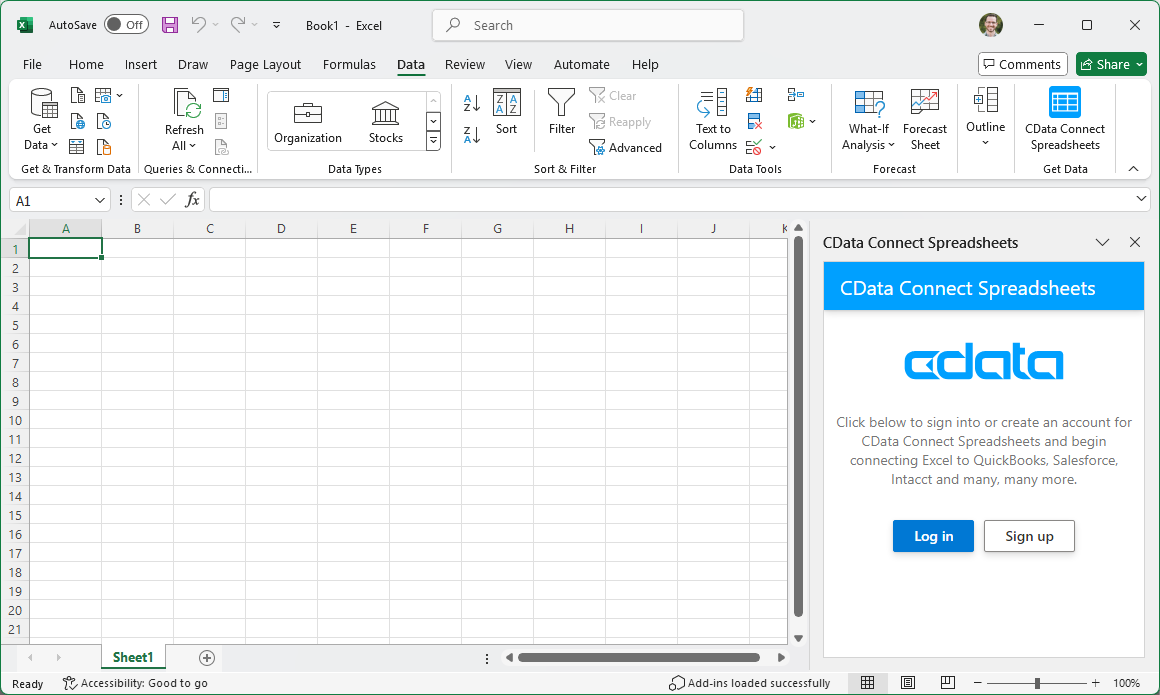Click the Search box in title bar

pos(588,25)
